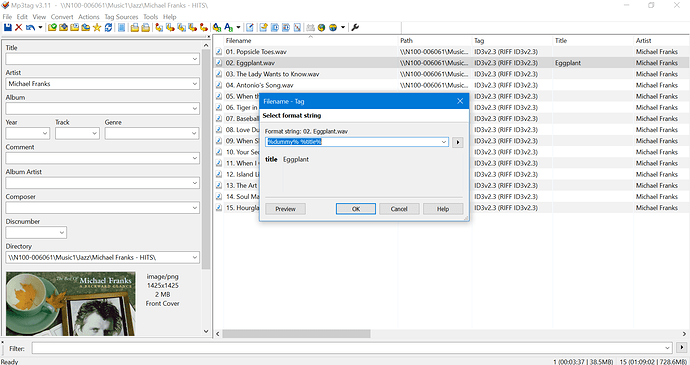Click the Eggplant title cell in file list

pos(568,63)
